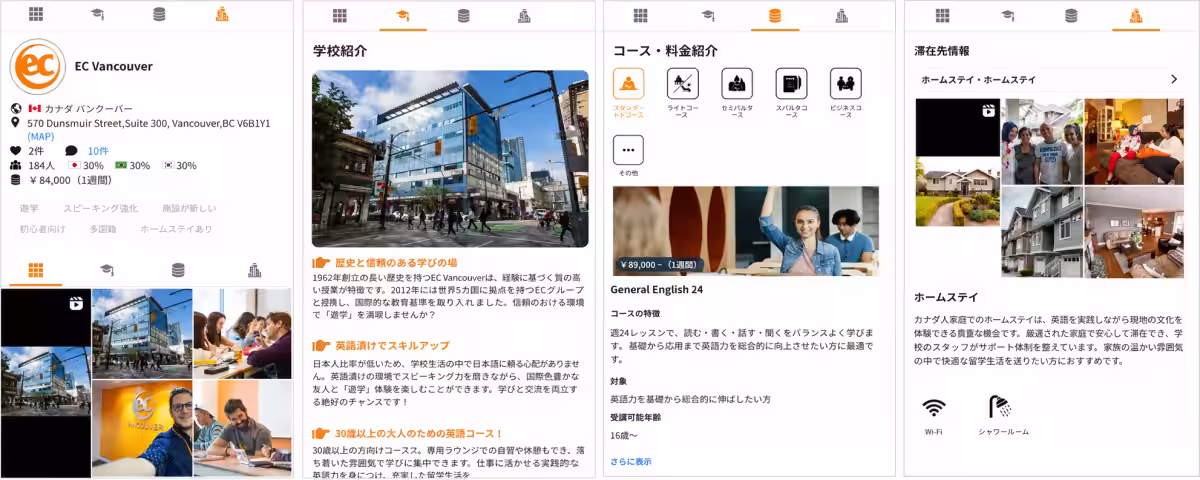Open graduation cap tab atop 学校紹介 panel
This screenshot has width=1200, height=480.
click(402, 15)
